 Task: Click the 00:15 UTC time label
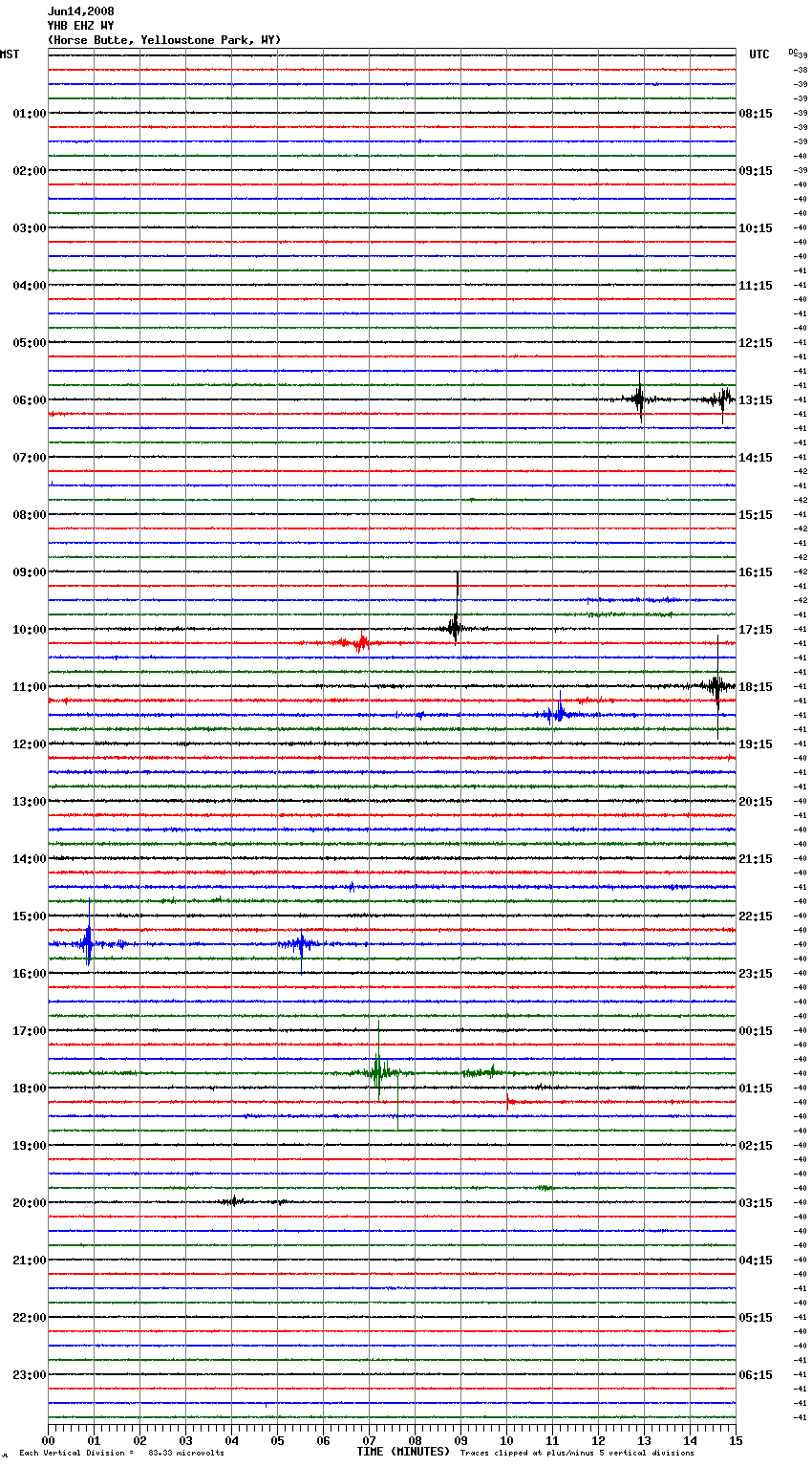pyautogui.click(x=756, y=1031)
